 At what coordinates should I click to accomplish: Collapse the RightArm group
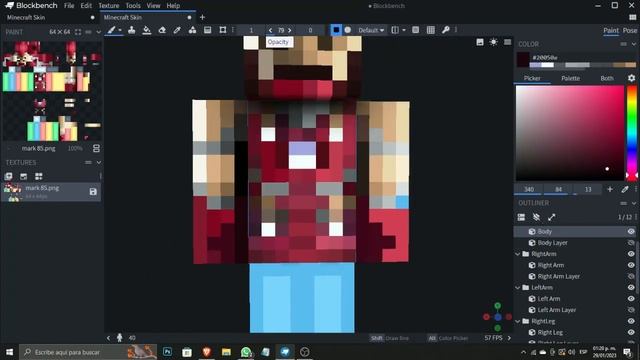click(518, 254)
